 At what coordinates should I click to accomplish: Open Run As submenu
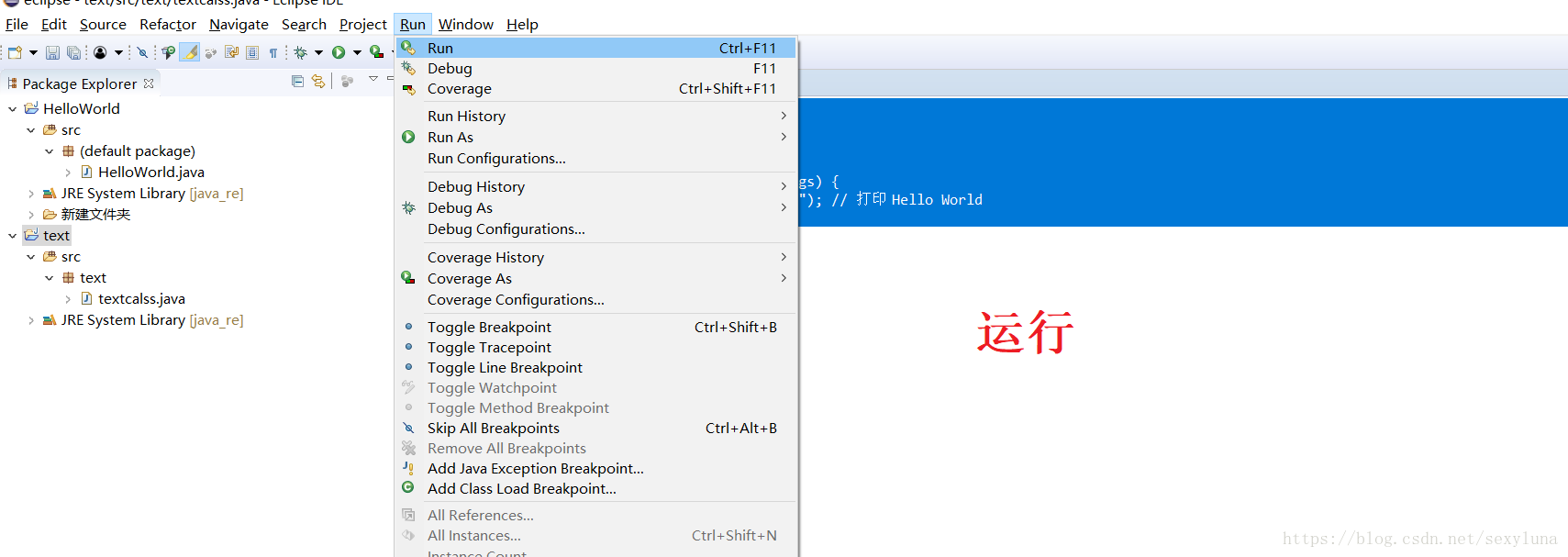coord(596,137)
